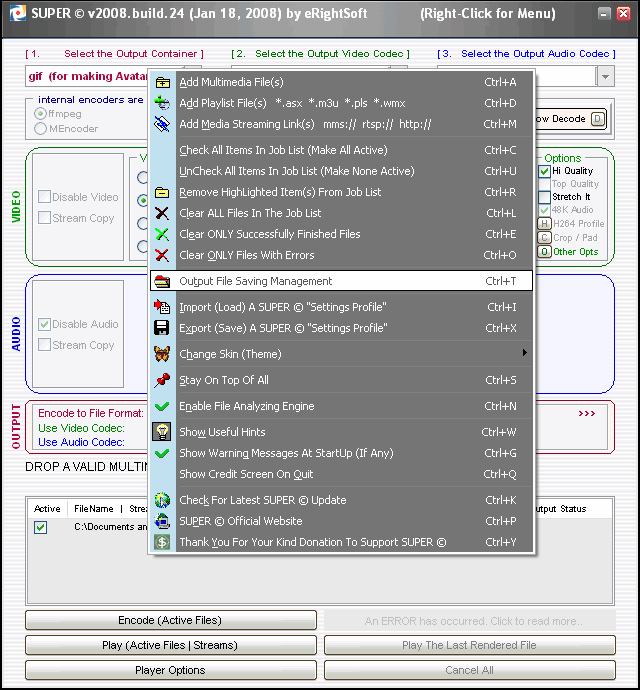Choose Add Multimedia File(s) menu entry
This screenshot has height=690, width=640.
(341, 82)
